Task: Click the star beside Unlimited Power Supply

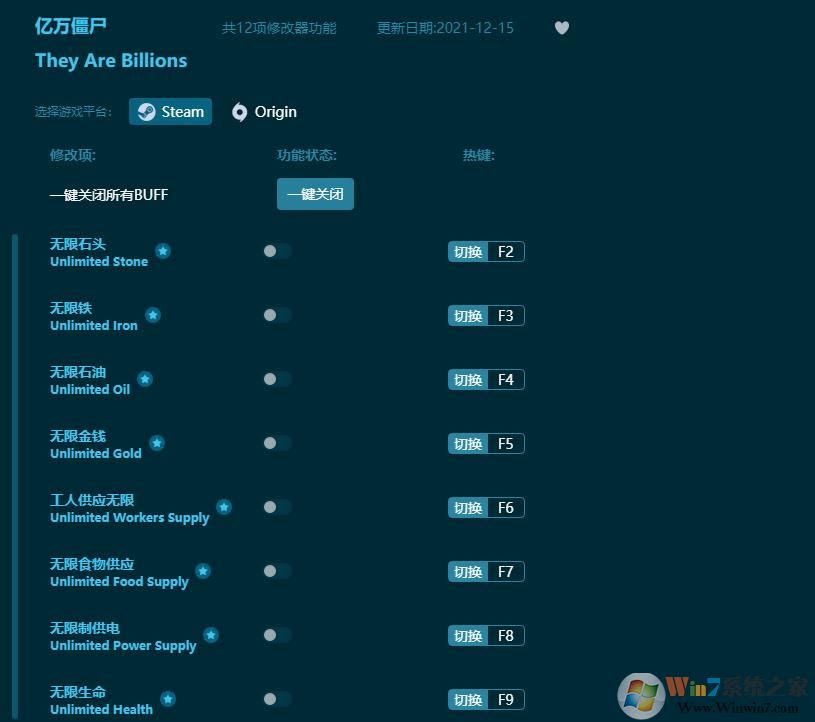Action: 211,635
